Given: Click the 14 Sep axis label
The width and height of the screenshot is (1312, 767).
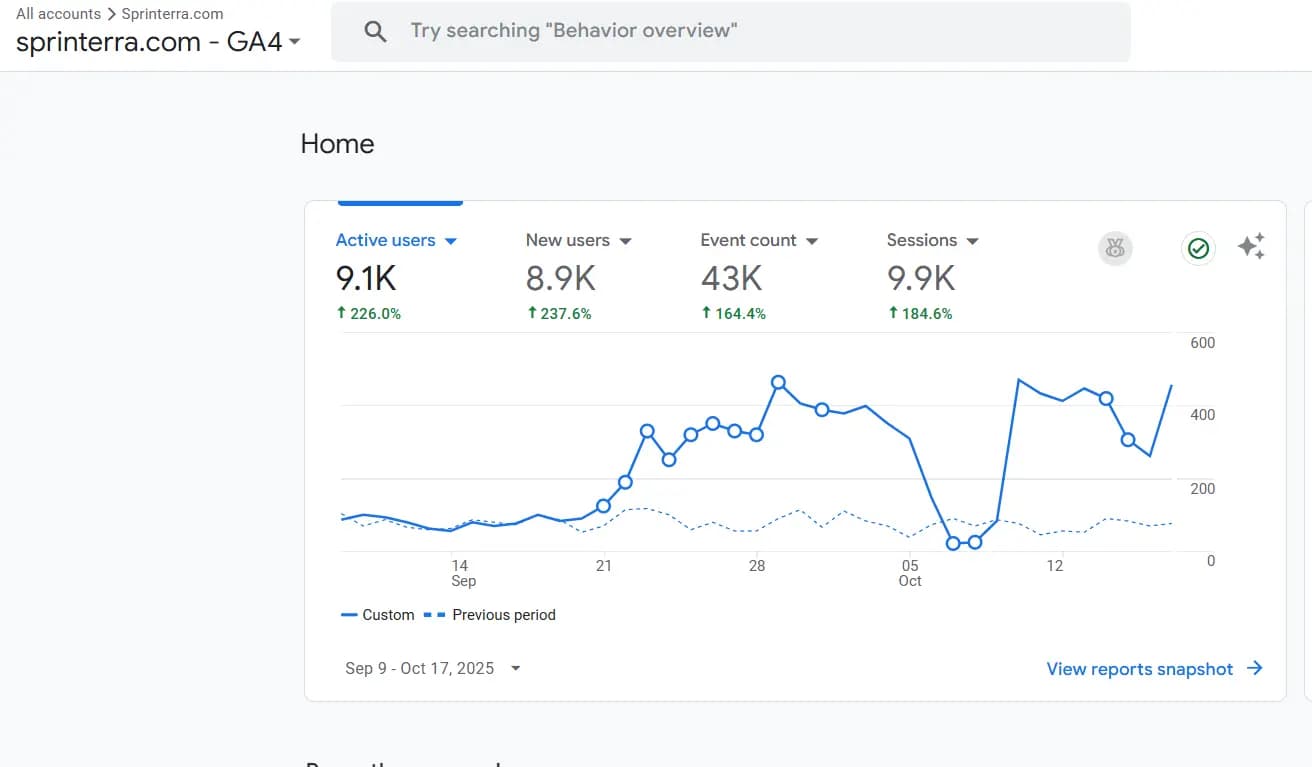Looking at the screenshot, I should click(462, 573).
